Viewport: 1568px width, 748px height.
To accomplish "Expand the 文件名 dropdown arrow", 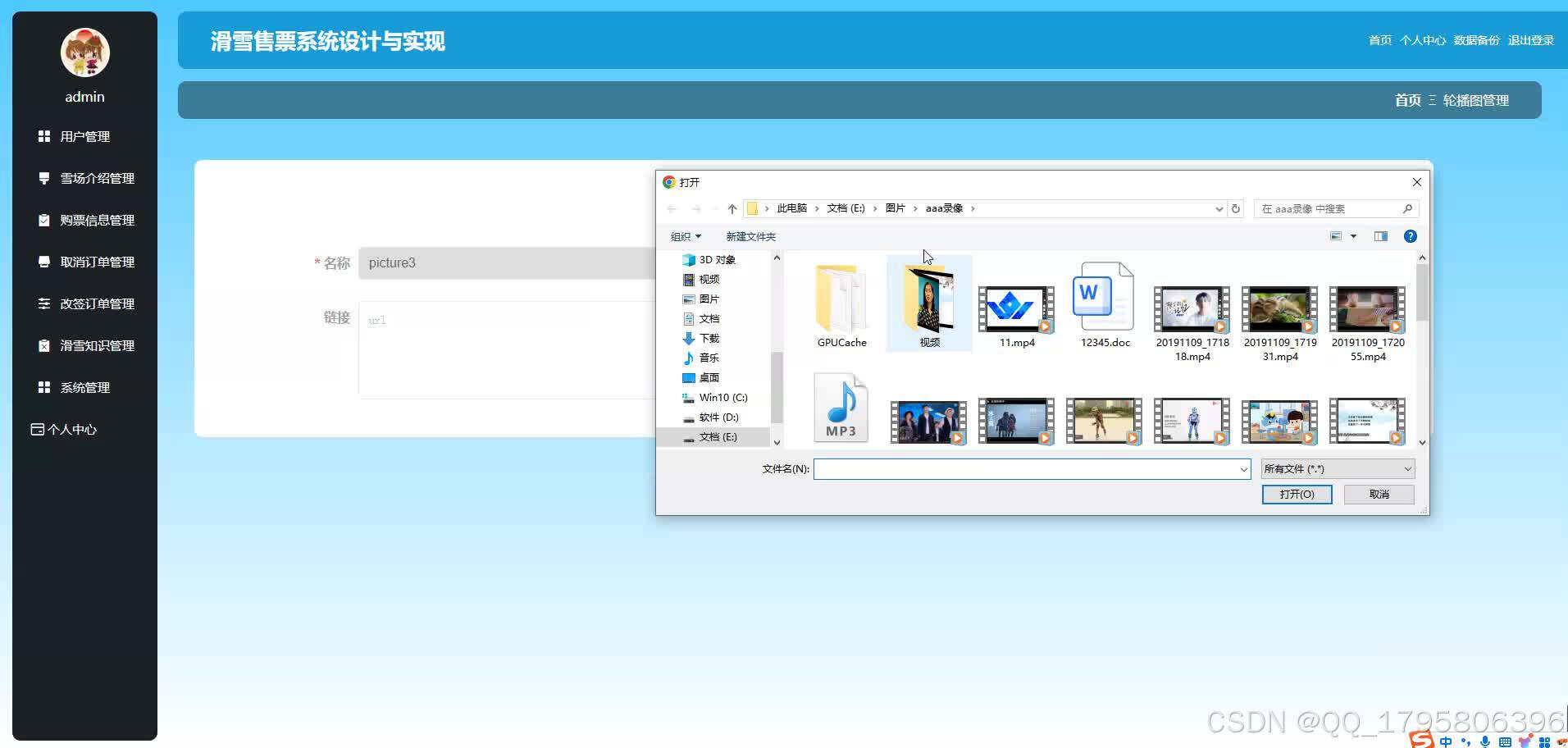I will [1243, 469].
